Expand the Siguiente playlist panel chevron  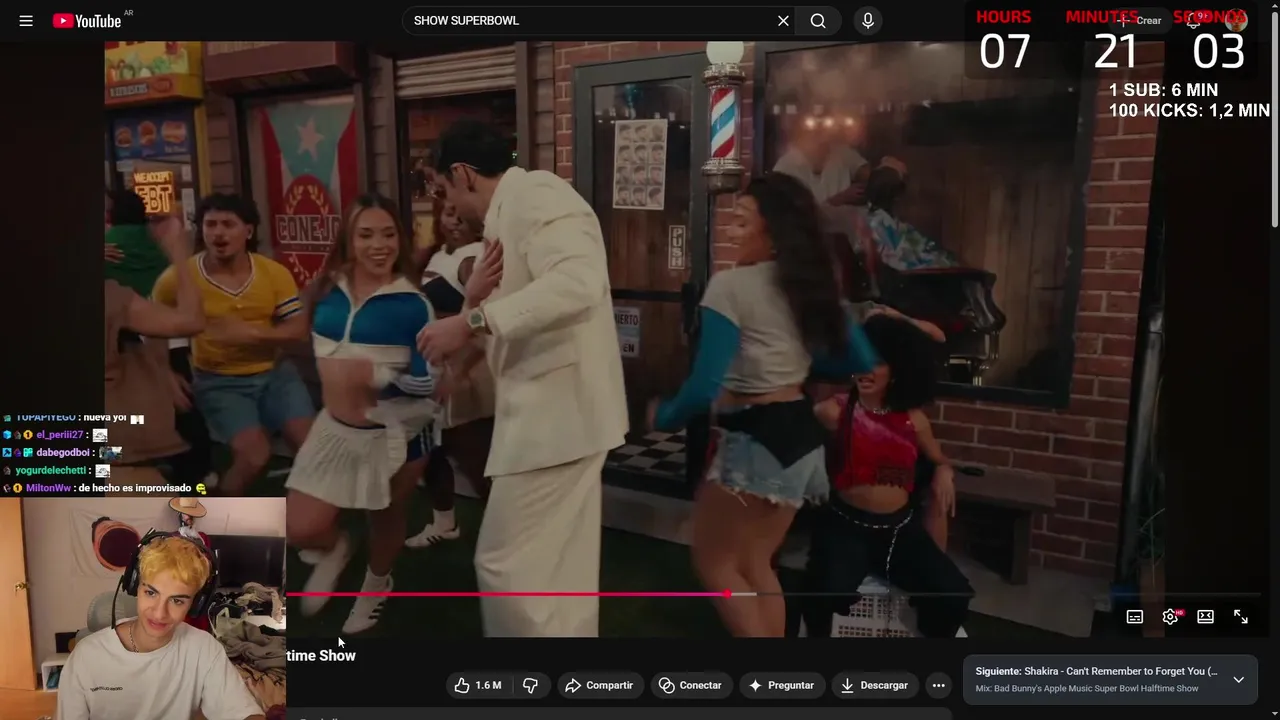(1238, 680)
